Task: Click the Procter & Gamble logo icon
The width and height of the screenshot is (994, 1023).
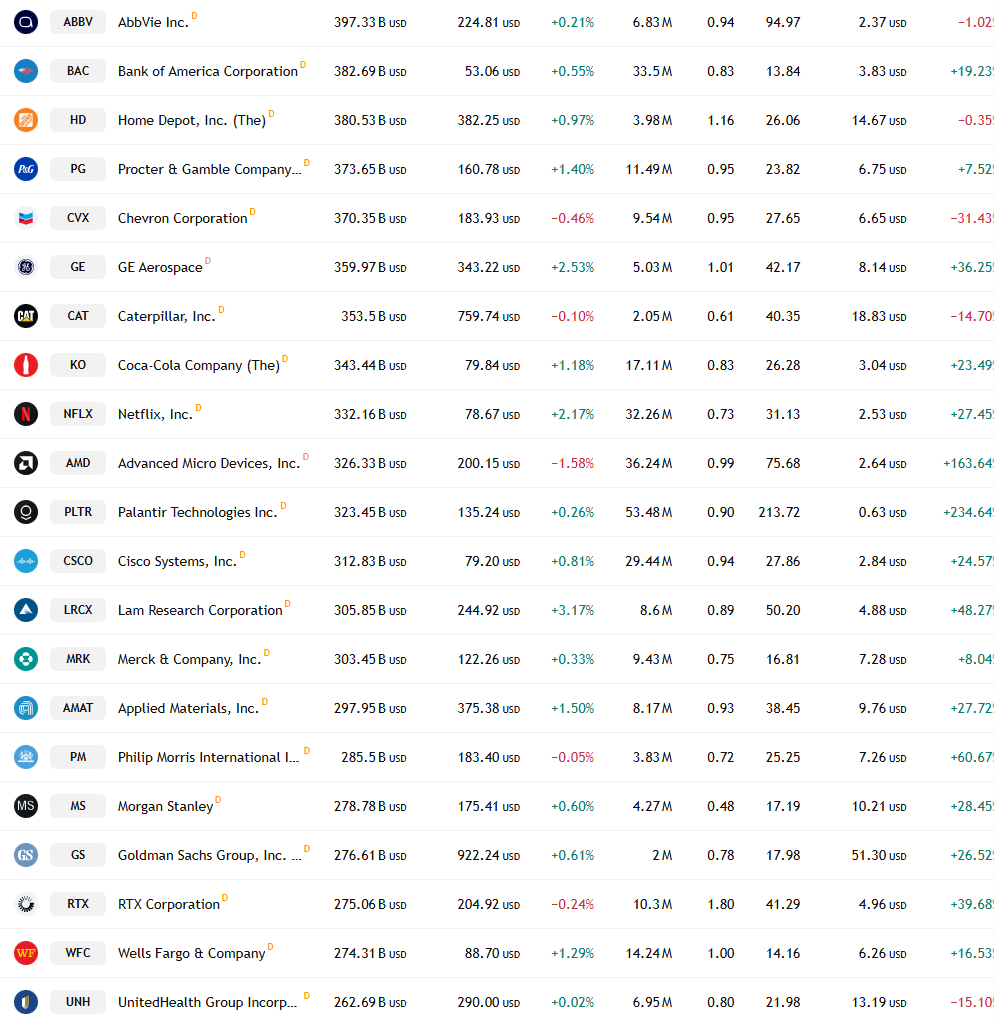Action: pos(26,169)
